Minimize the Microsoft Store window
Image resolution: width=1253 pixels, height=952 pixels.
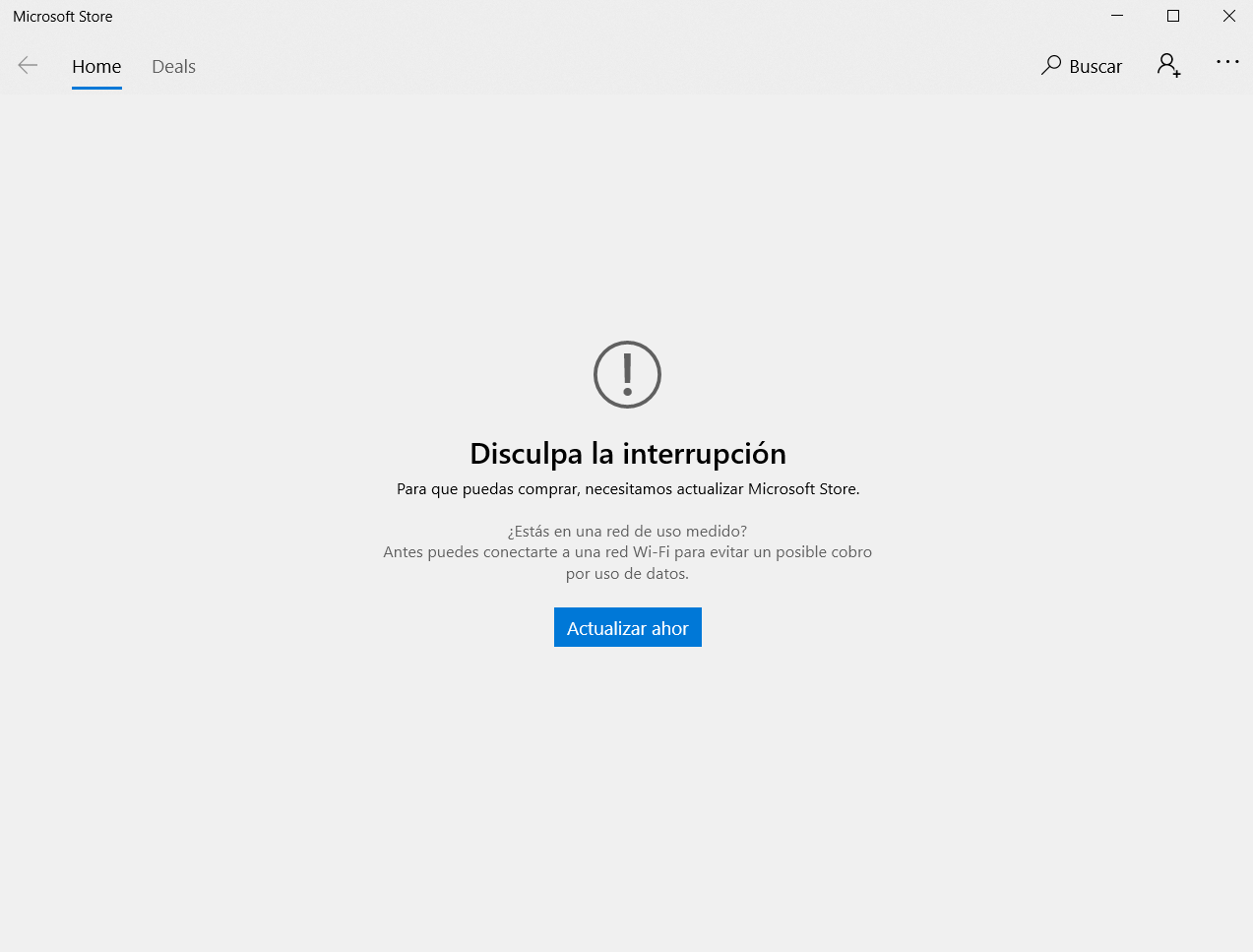[1117, 16]
